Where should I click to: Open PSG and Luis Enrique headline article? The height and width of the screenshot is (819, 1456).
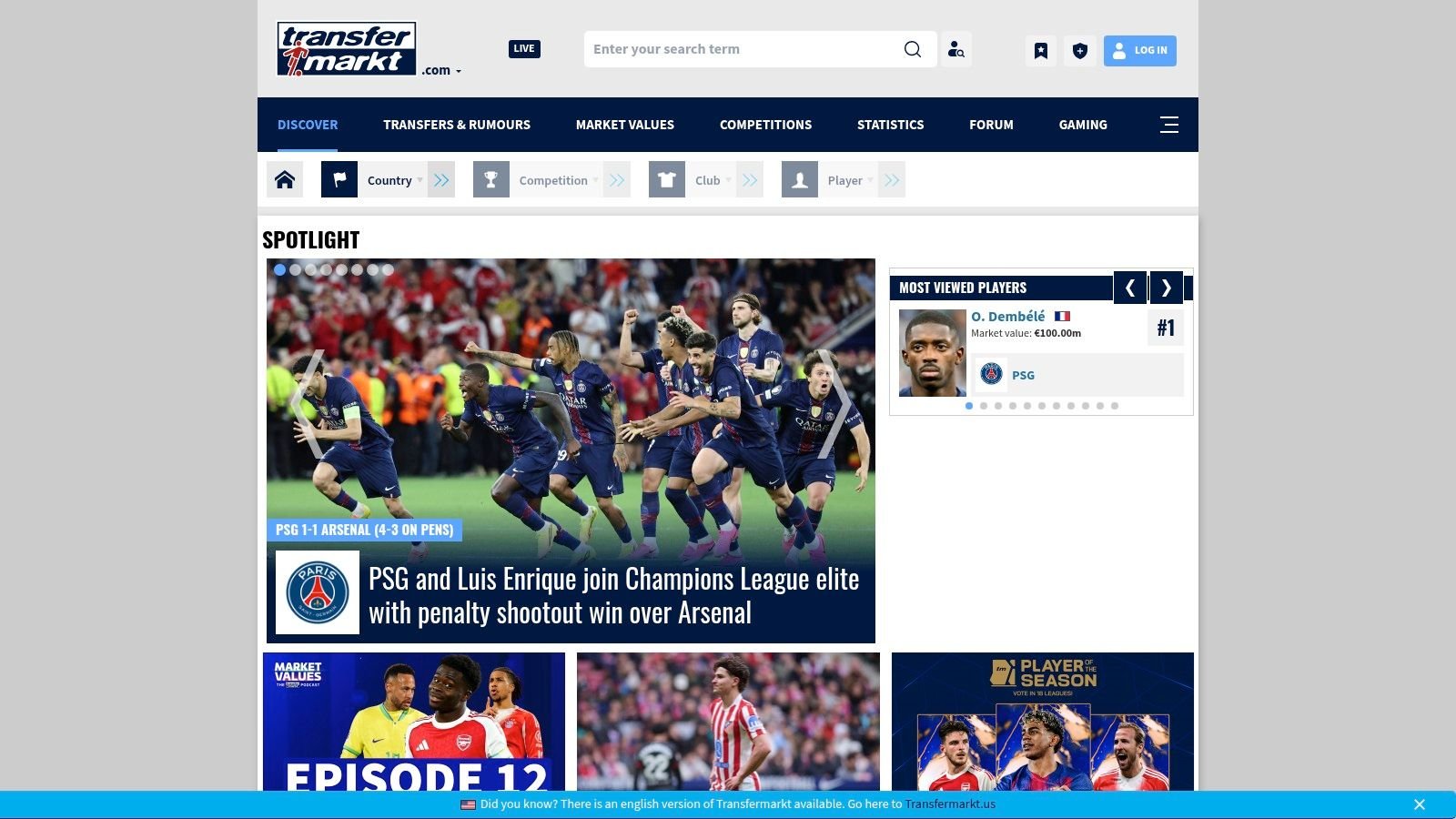coord(614,596)
